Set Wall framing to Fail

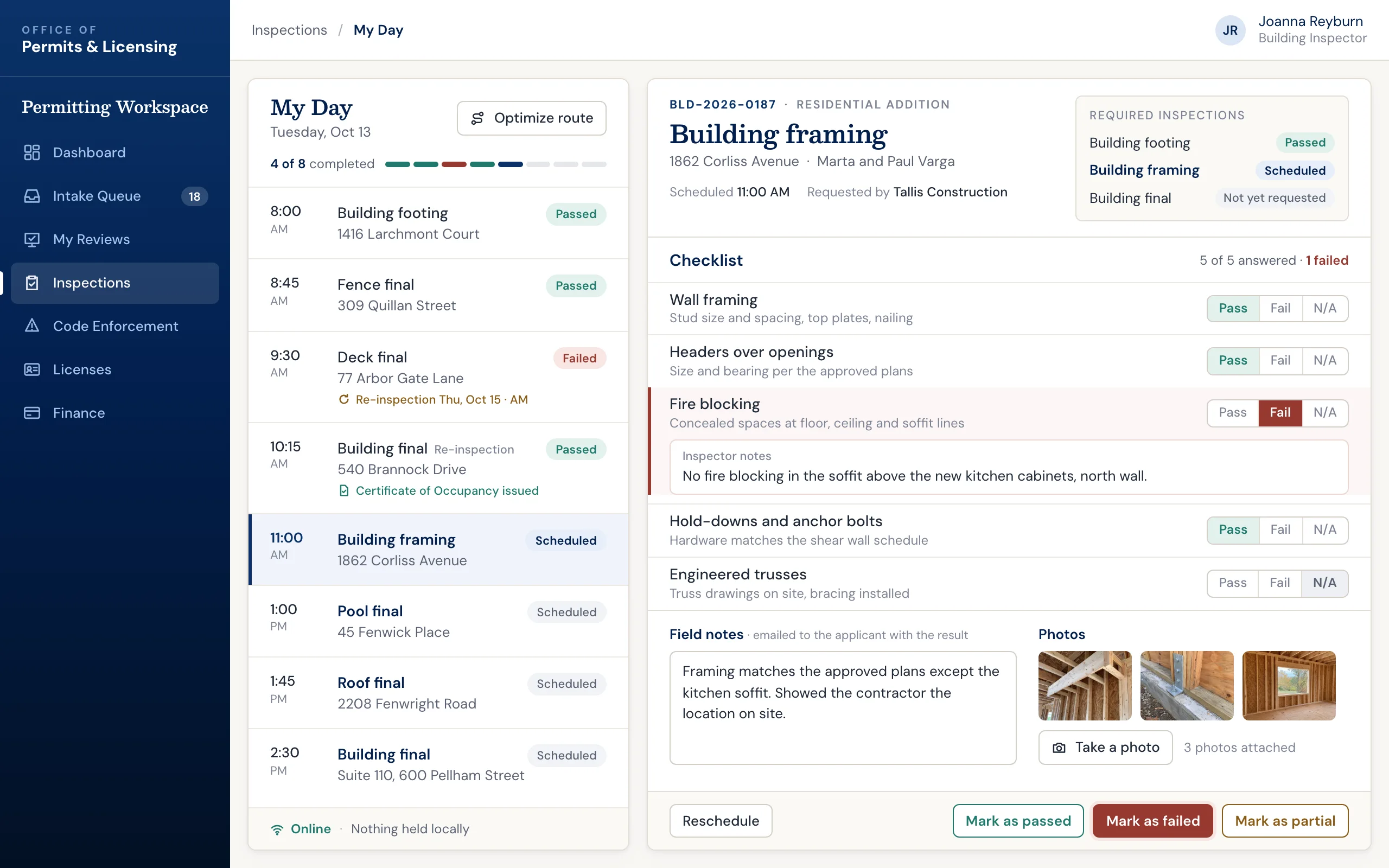click(1280, 308)
